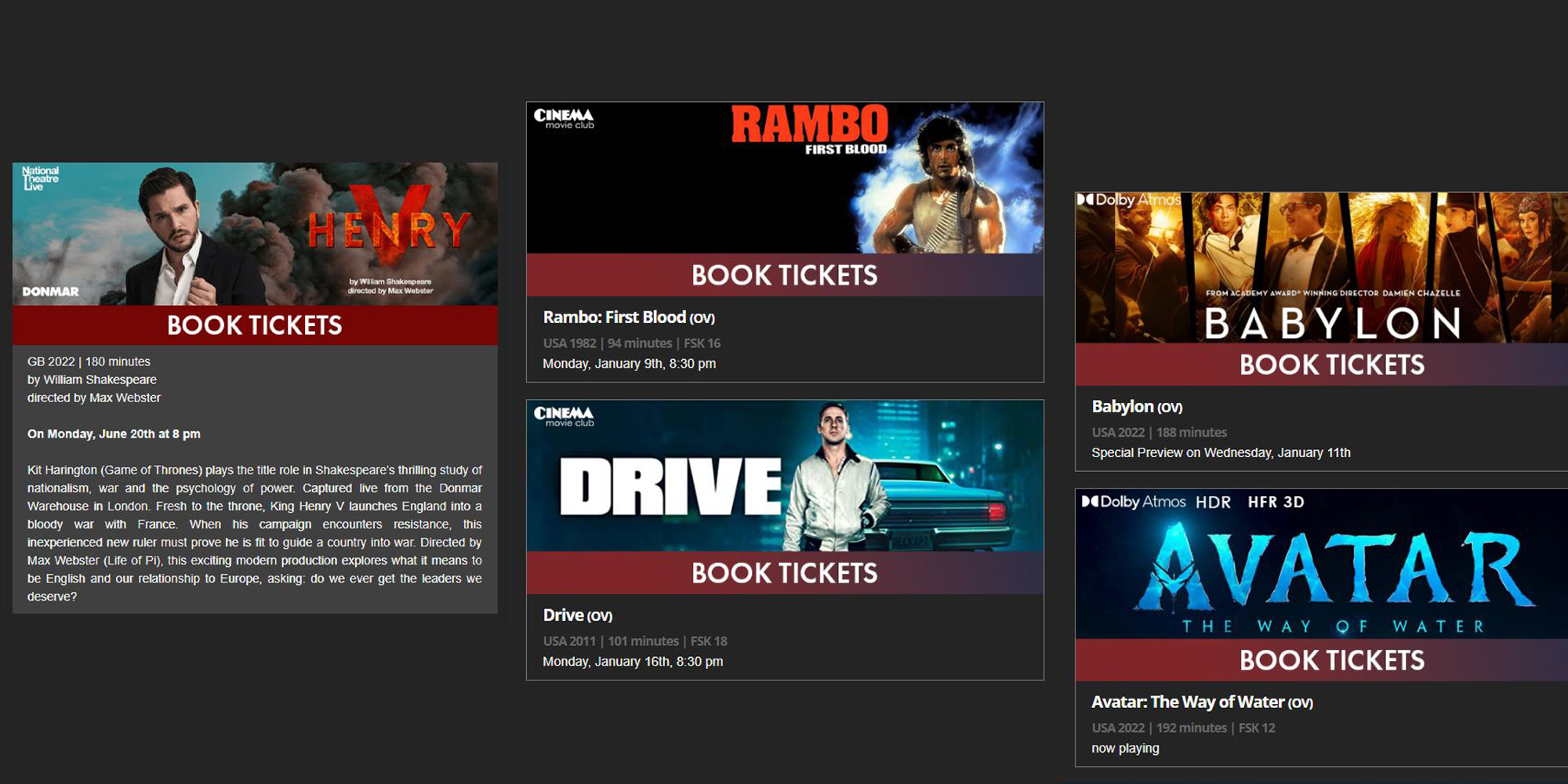The width and height of the screenshot is (1568, 784).
Task: Click Book Tickets under Babylon
Action: click(1322, 365)
